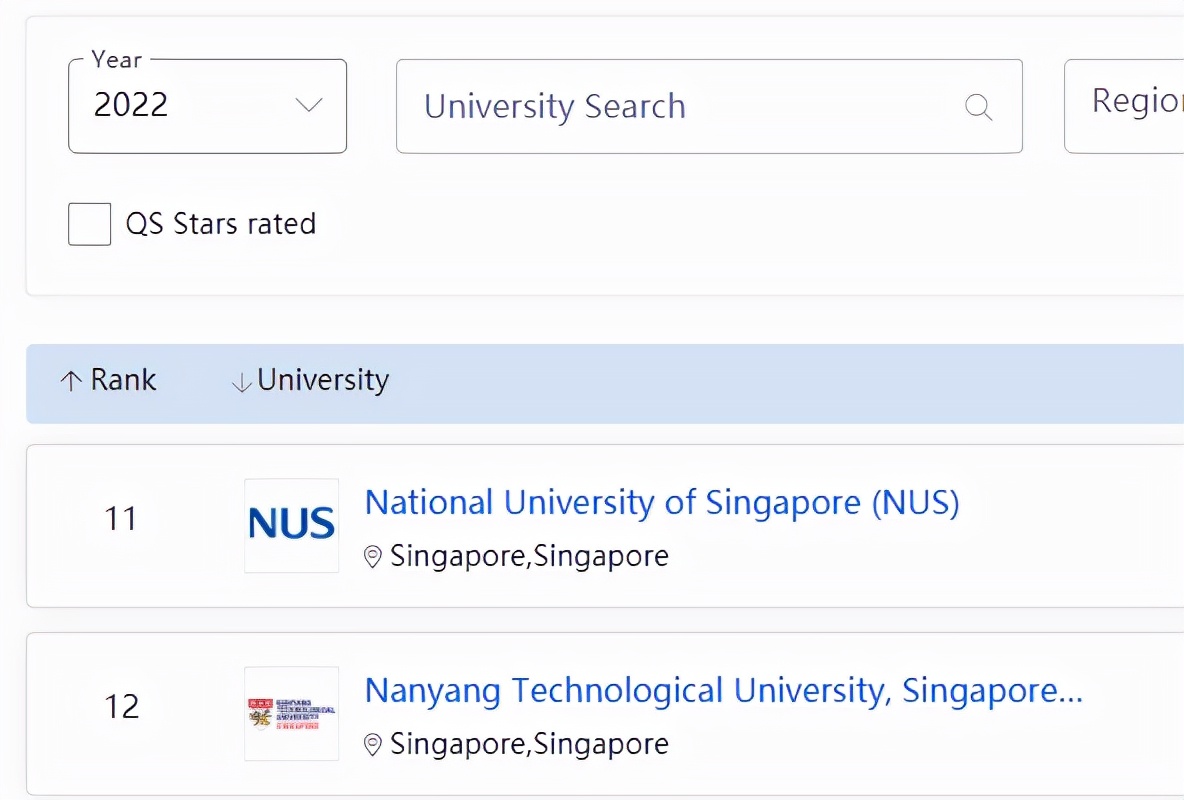Screen dimensions: 1184x800
Task: Click the location pin beside Nanyang's Singapore
Action: point(374,745)
